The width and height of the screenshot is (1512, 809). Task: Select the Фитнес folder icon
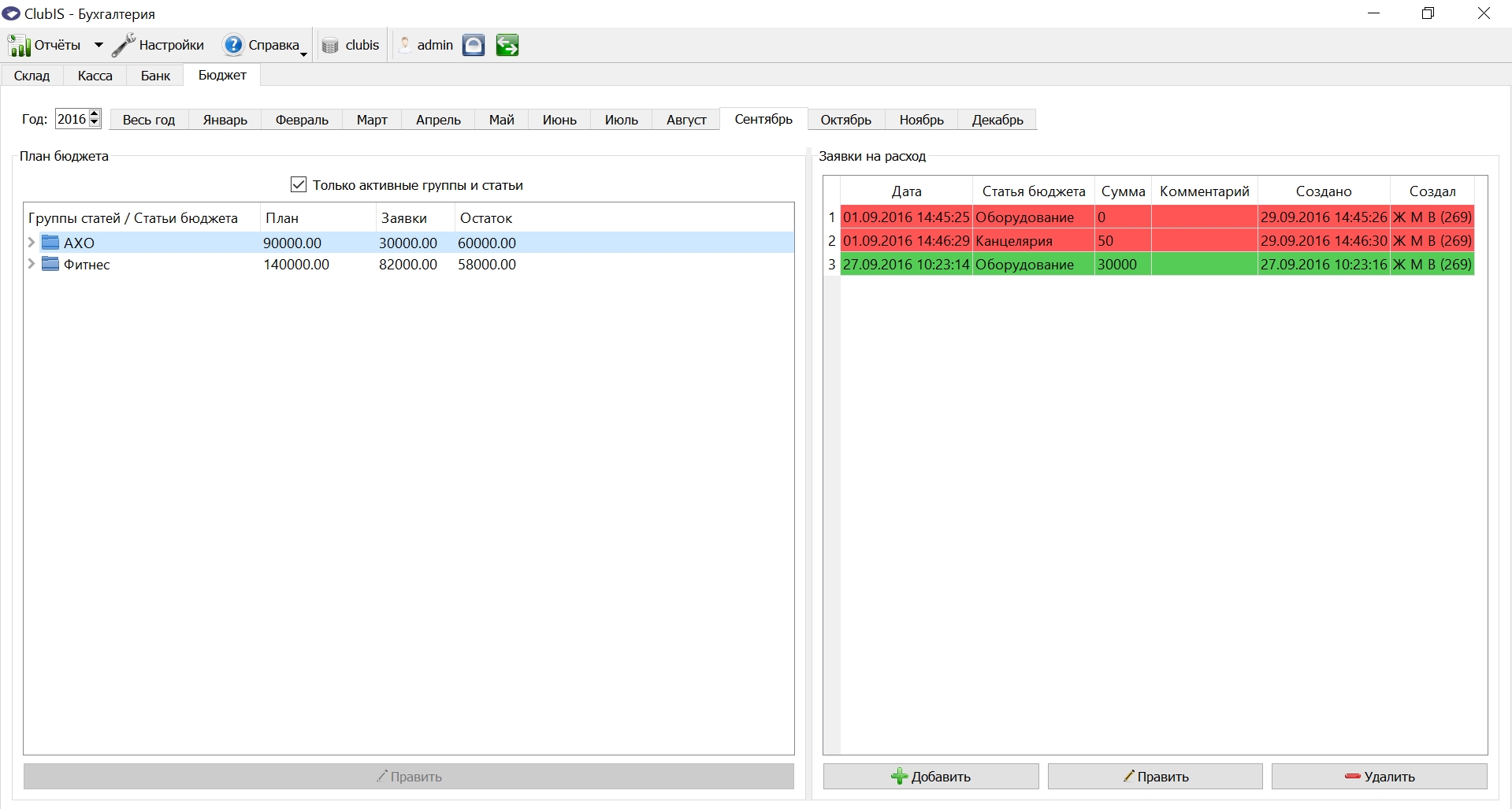point(50,264)
